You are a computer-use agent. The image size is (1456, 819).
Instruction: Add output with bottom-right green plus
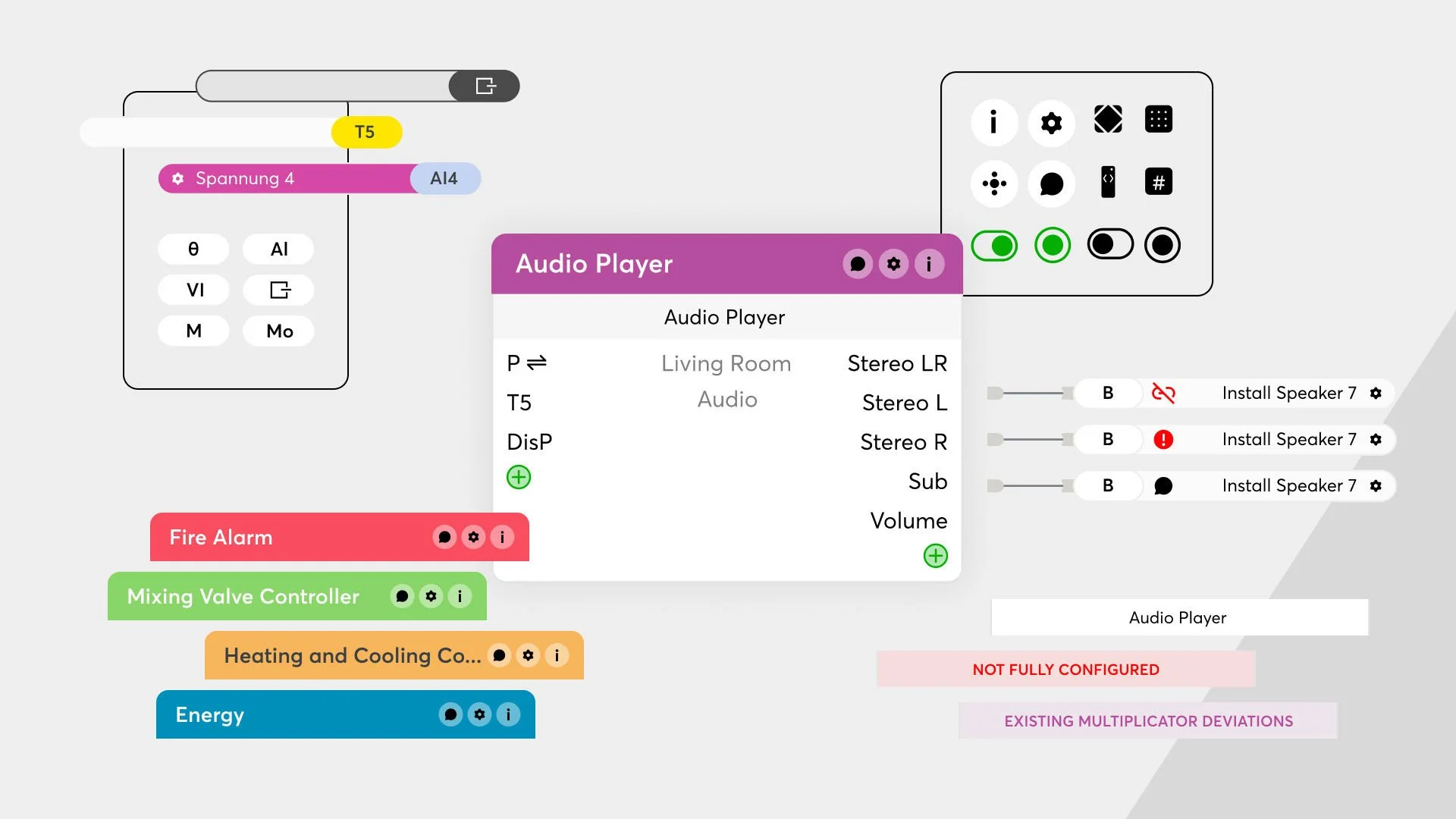point(935,556)
